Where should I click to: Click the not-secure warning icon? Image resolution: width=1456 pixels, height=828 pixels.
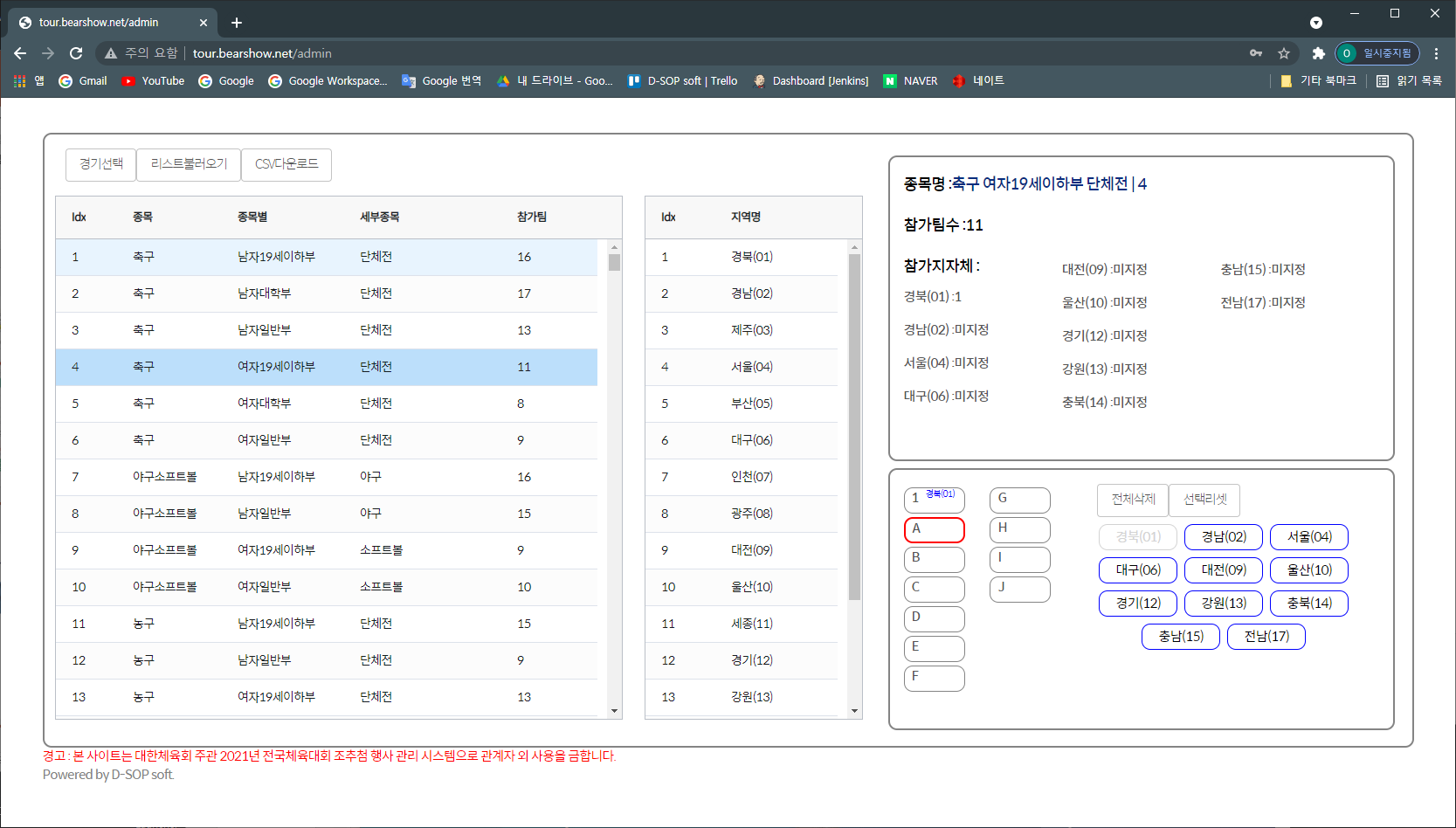[x=111, y=53]
